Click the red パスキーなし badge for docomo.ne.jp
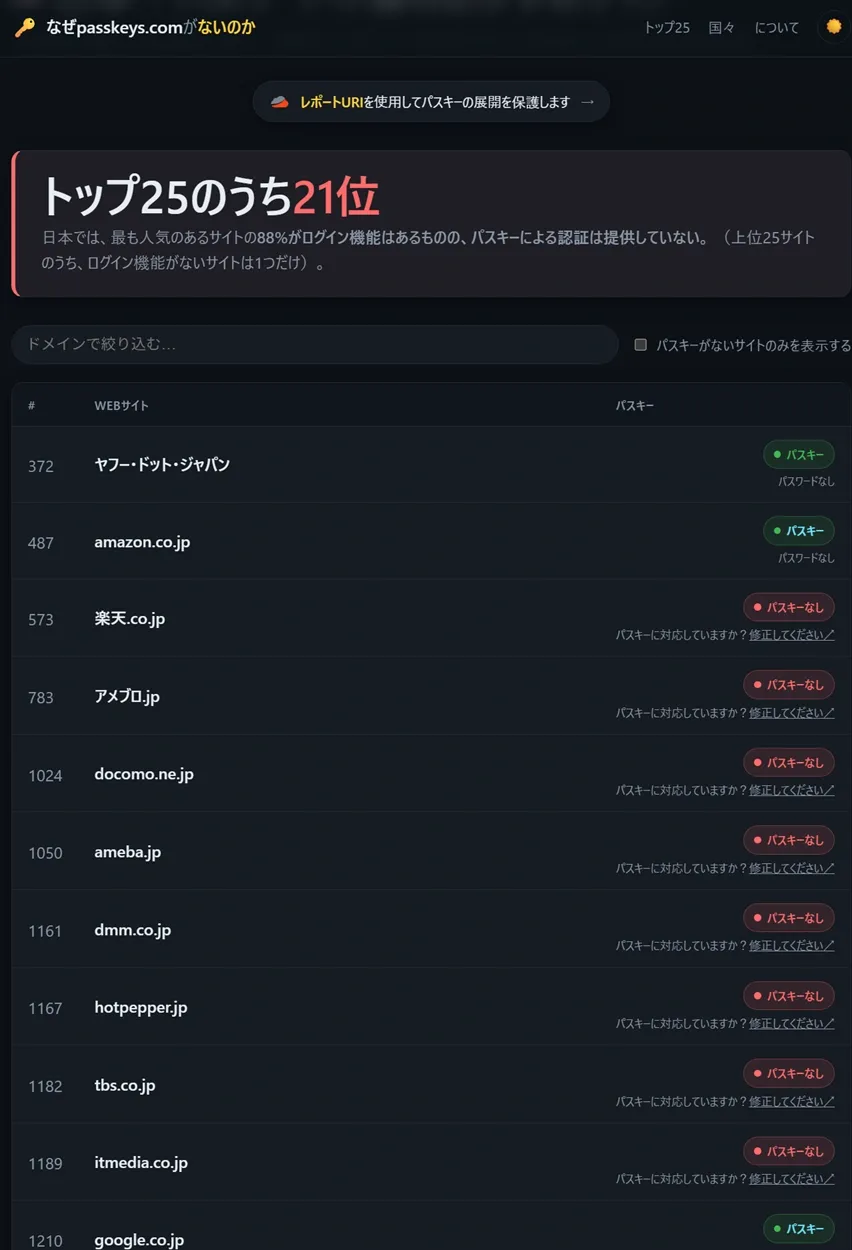 tap(788, 763)
